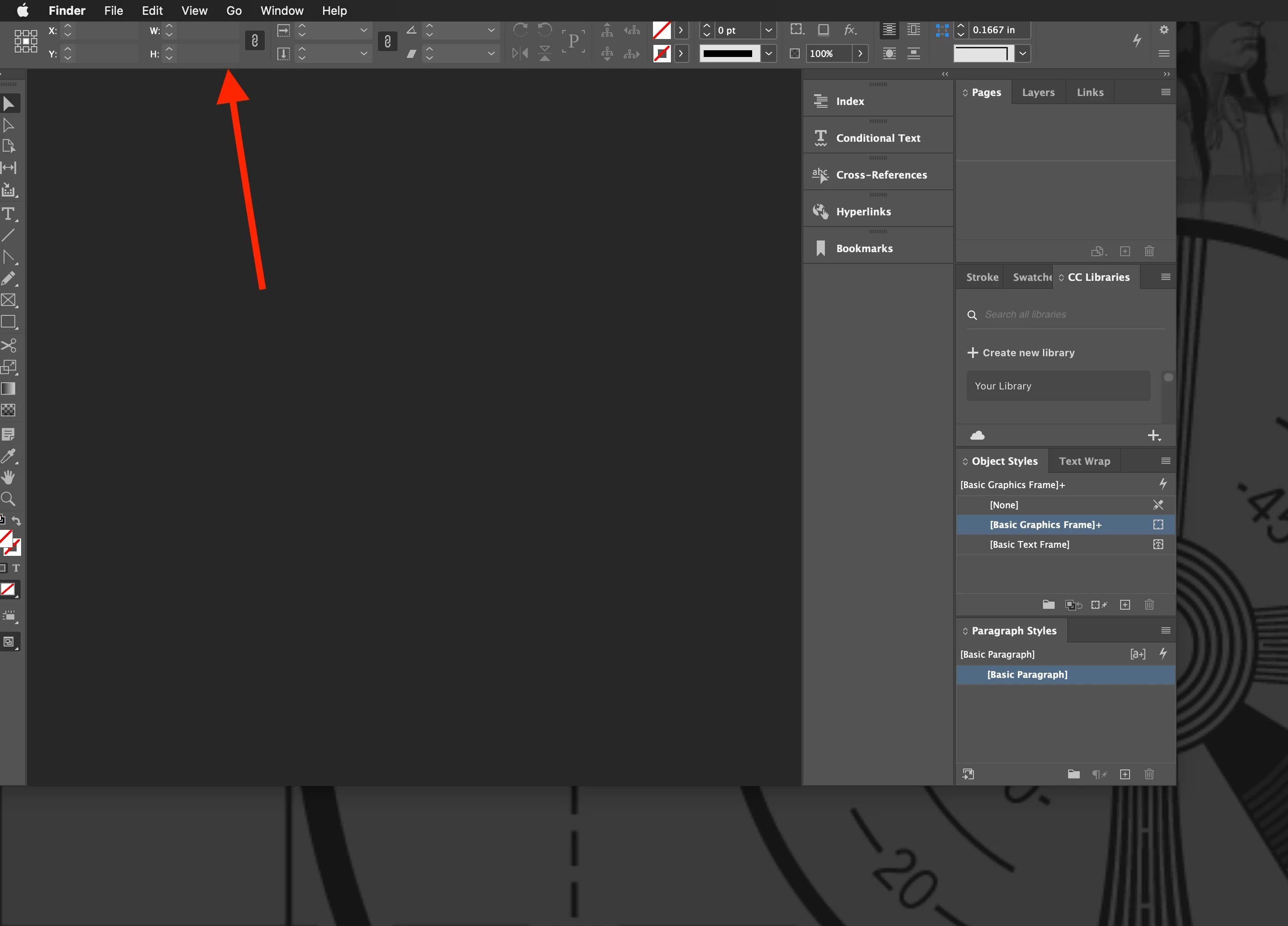Viewport: 1288px width, 926px height.
Task: Select the Scissors tool
Action: coord(9,345)
